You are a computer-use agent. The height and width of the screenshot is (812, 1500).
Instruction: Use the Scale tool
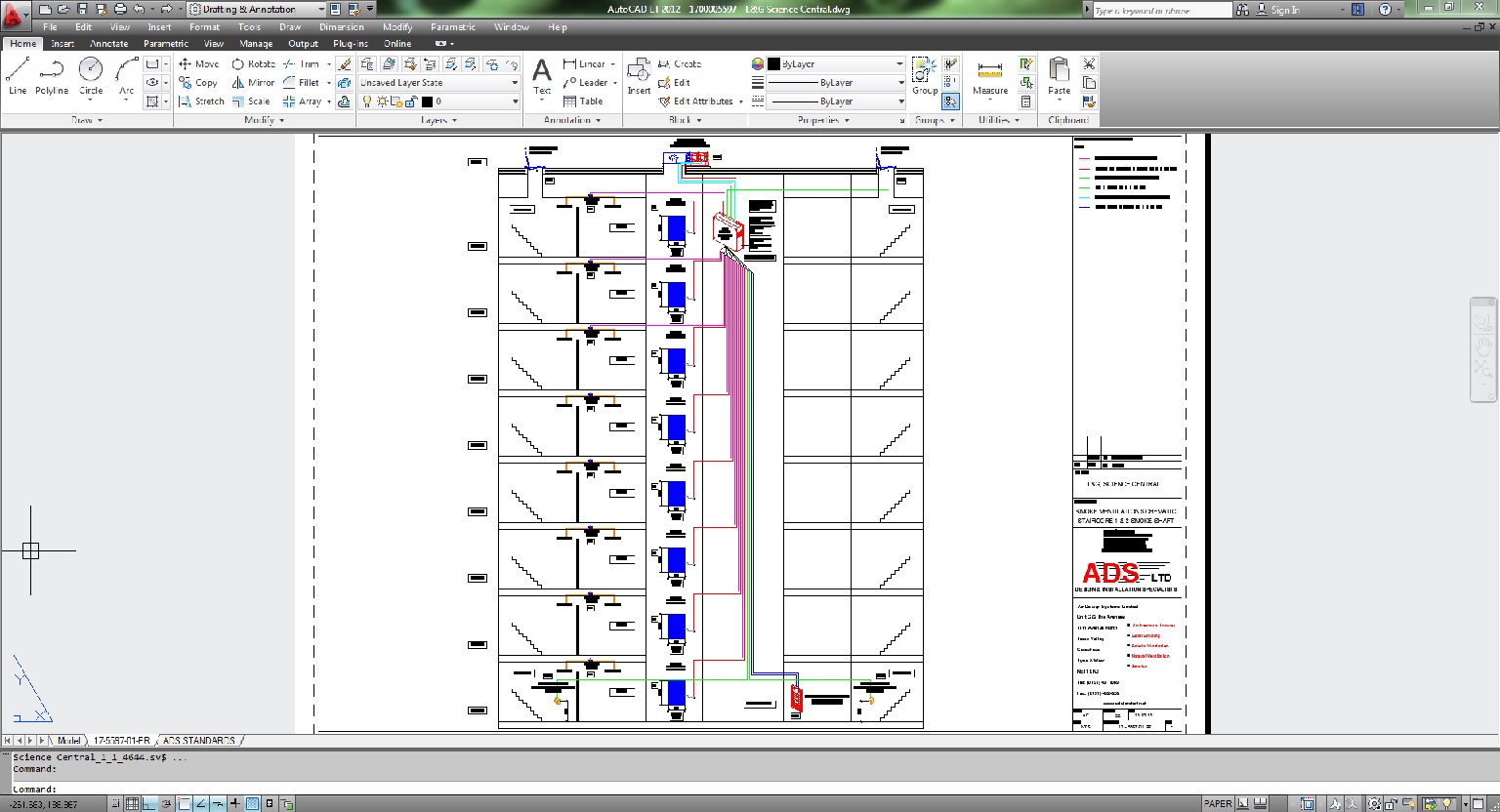pyautogui.click(x=251, y=101)
